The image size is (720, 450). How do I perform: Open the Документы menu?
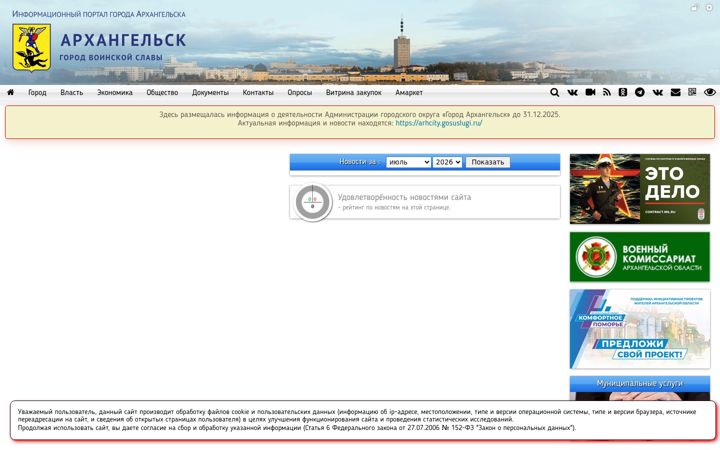[x=210, y=93]
